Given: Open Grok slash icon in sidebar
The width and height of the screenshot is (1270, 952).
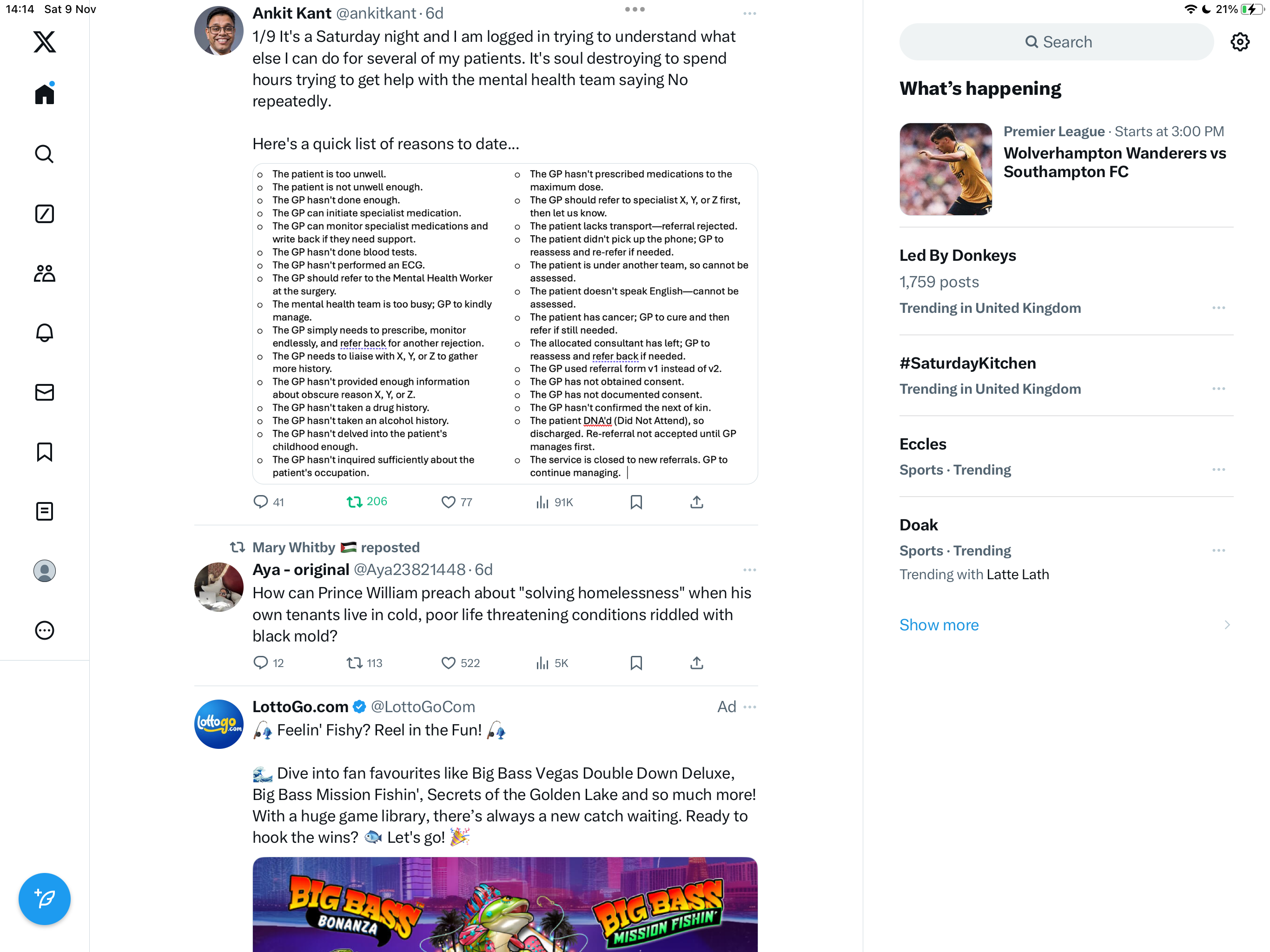Looking at the screenshot, I should tap(44, 214).
